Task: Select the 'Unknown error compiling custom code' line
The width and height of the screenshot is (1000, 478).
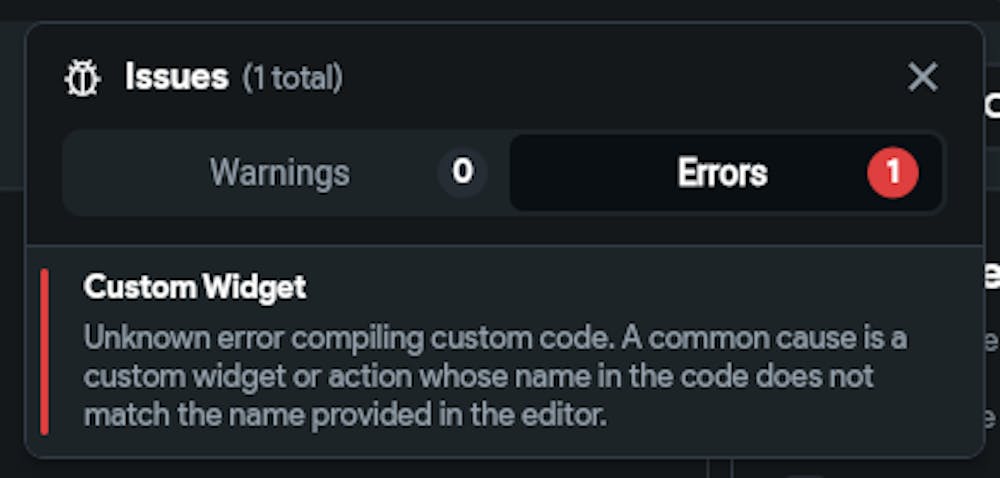Action: point(495,338)
